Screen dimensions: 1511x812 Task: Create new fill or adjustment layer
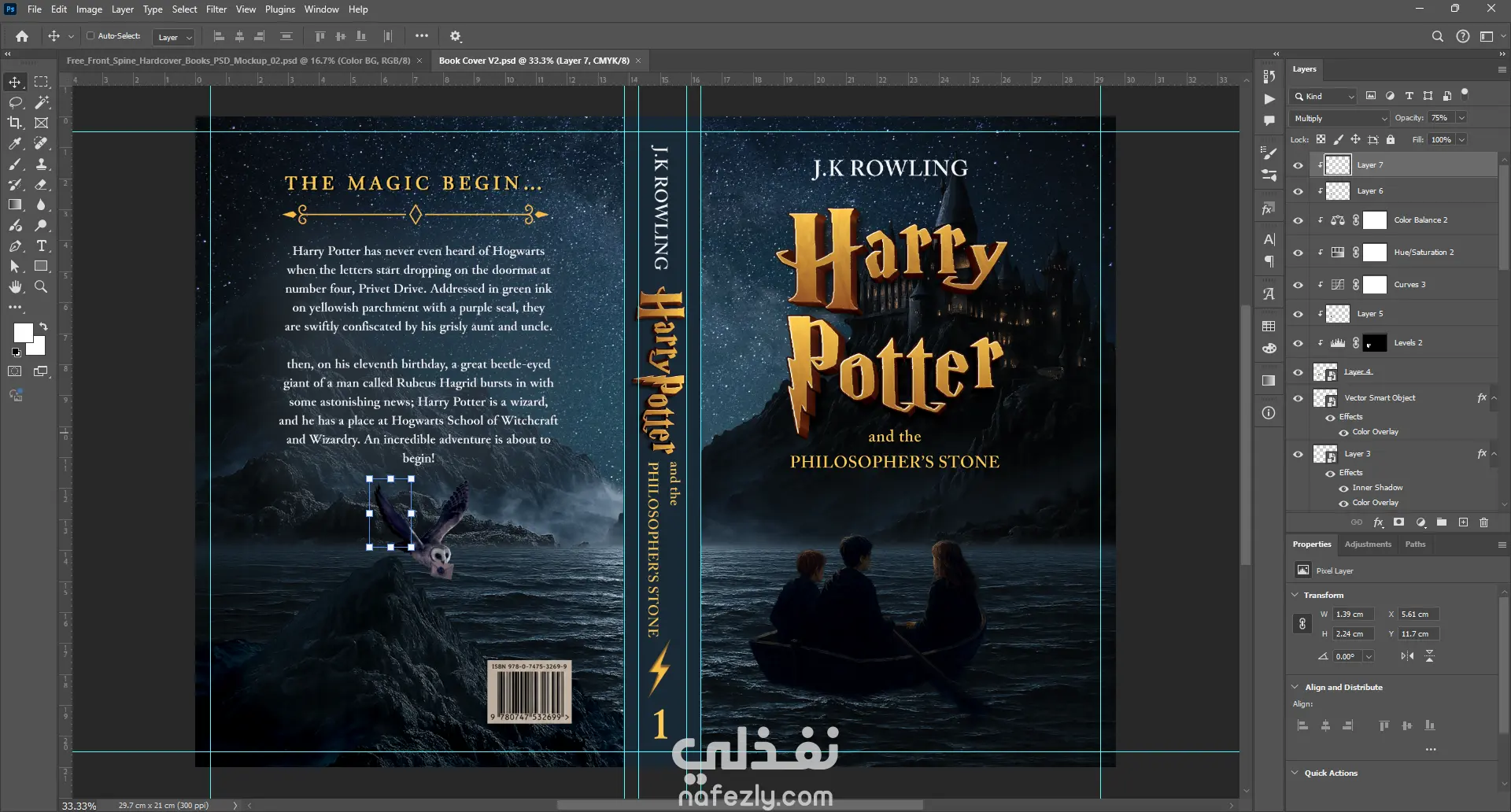coord(1420,522)
